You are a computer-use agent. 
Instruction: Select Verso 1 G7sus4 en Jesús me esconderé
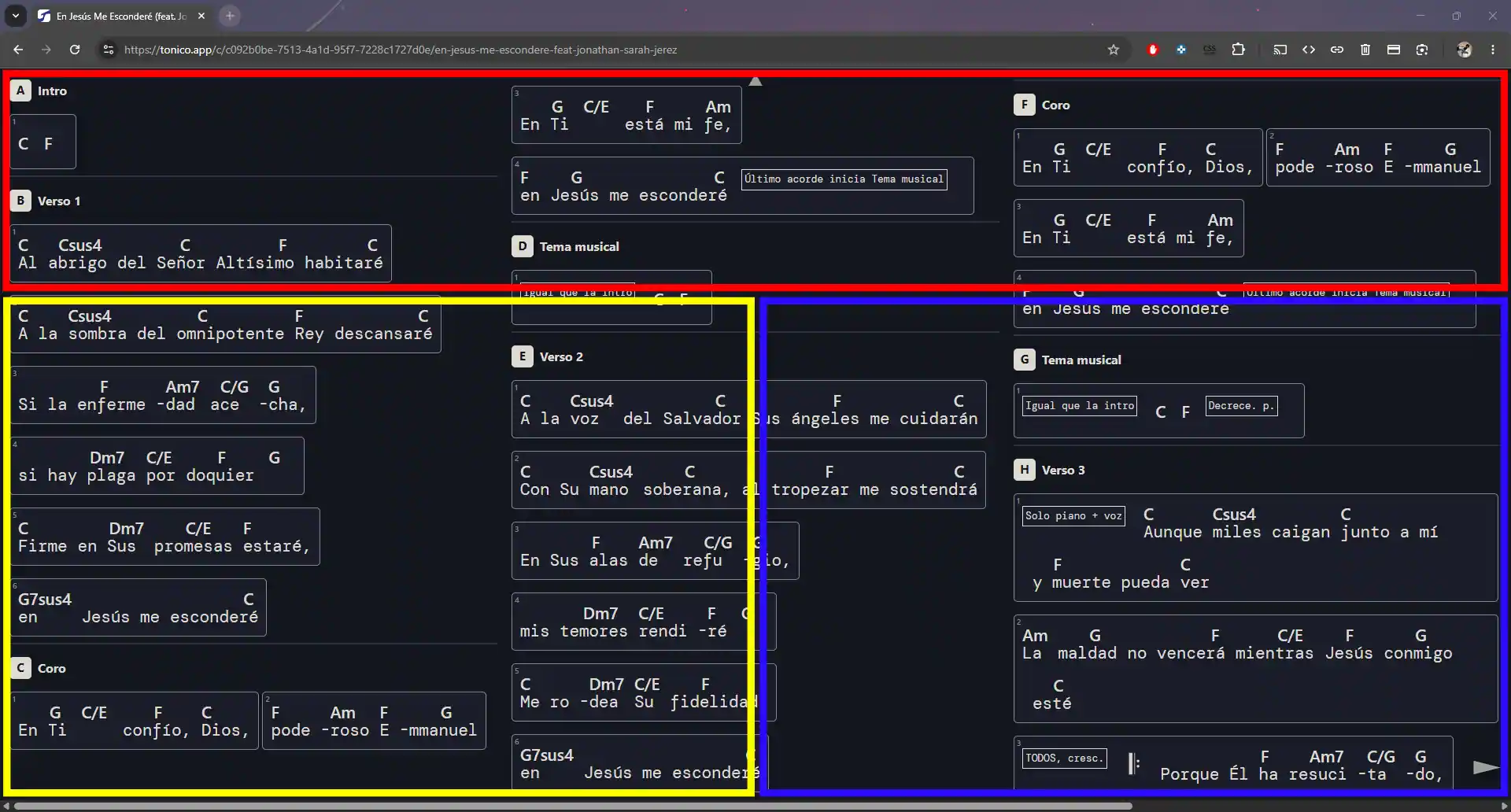click(x=139, y=607)
